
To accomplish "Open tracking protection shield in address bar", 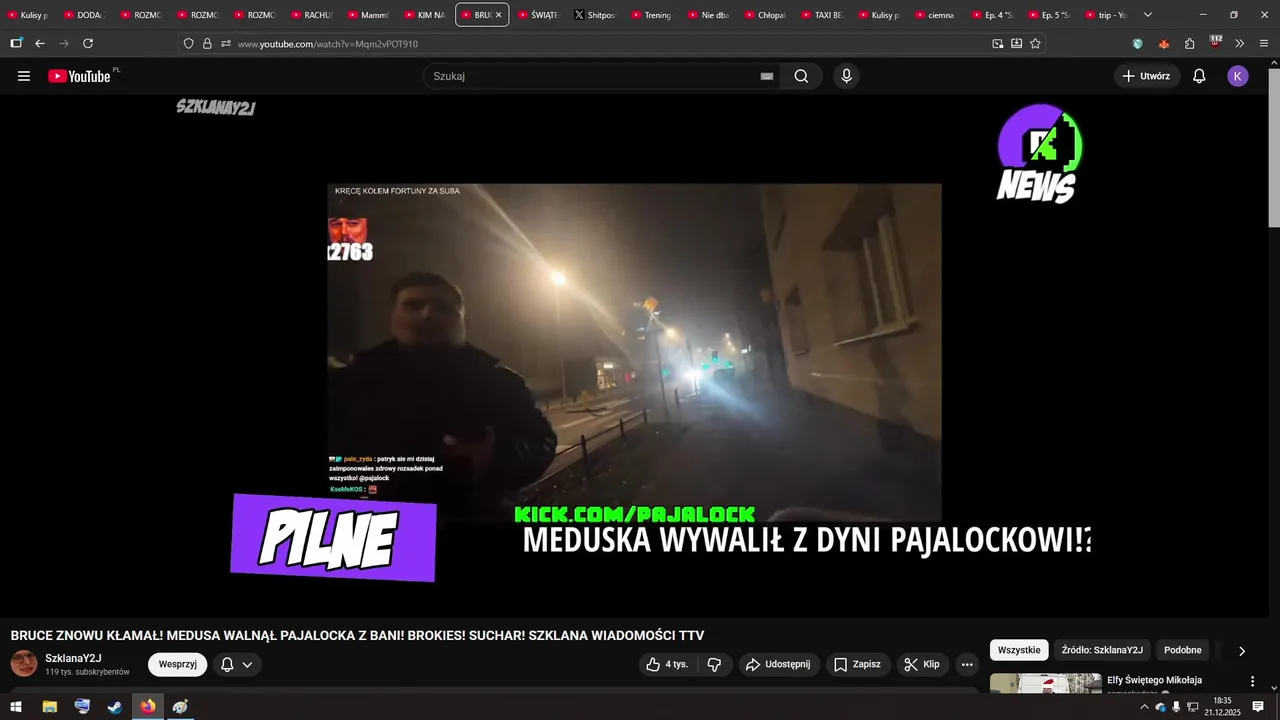I will [x=189, y=44].
